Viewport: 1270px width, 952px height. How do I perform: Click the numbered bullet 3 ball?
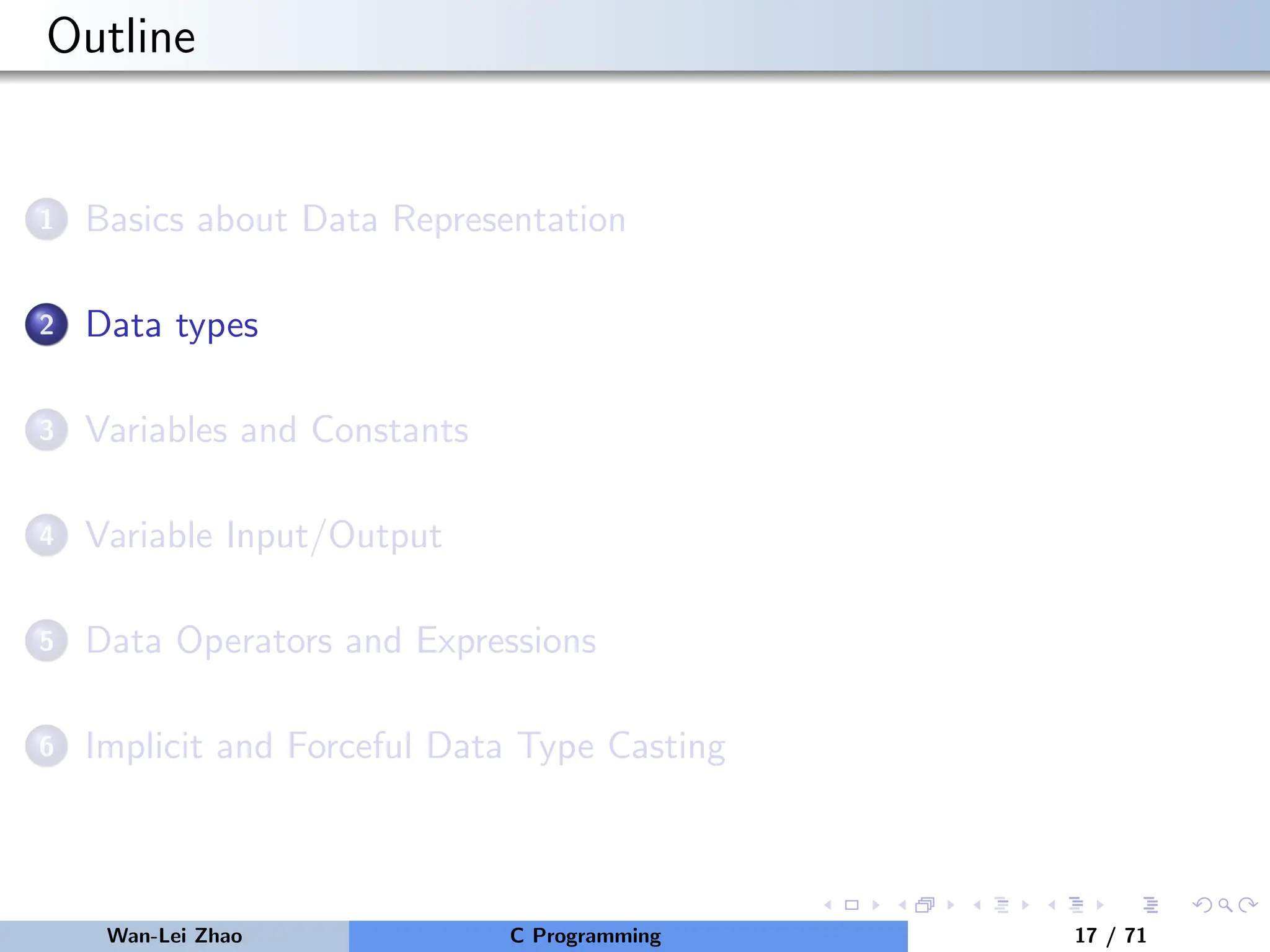tap(47, 430)
